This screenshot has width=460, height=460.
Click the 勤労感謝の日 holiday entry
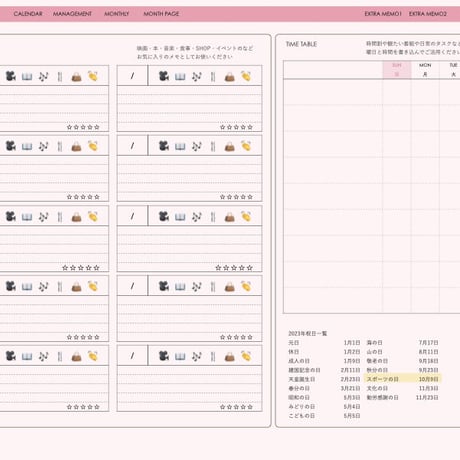pyautogui.click(x=383, y=397)
